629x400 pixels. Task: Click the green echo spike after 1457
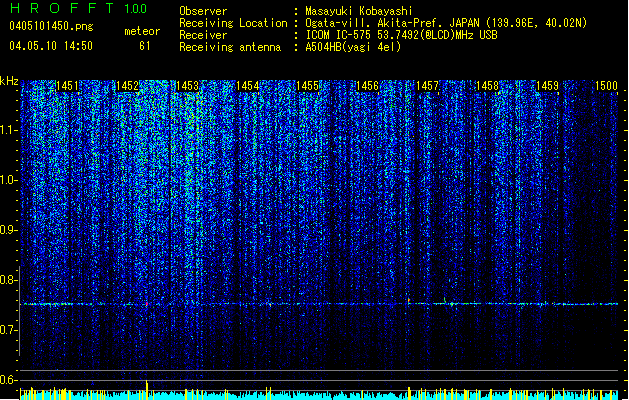[x=445, y=300]
